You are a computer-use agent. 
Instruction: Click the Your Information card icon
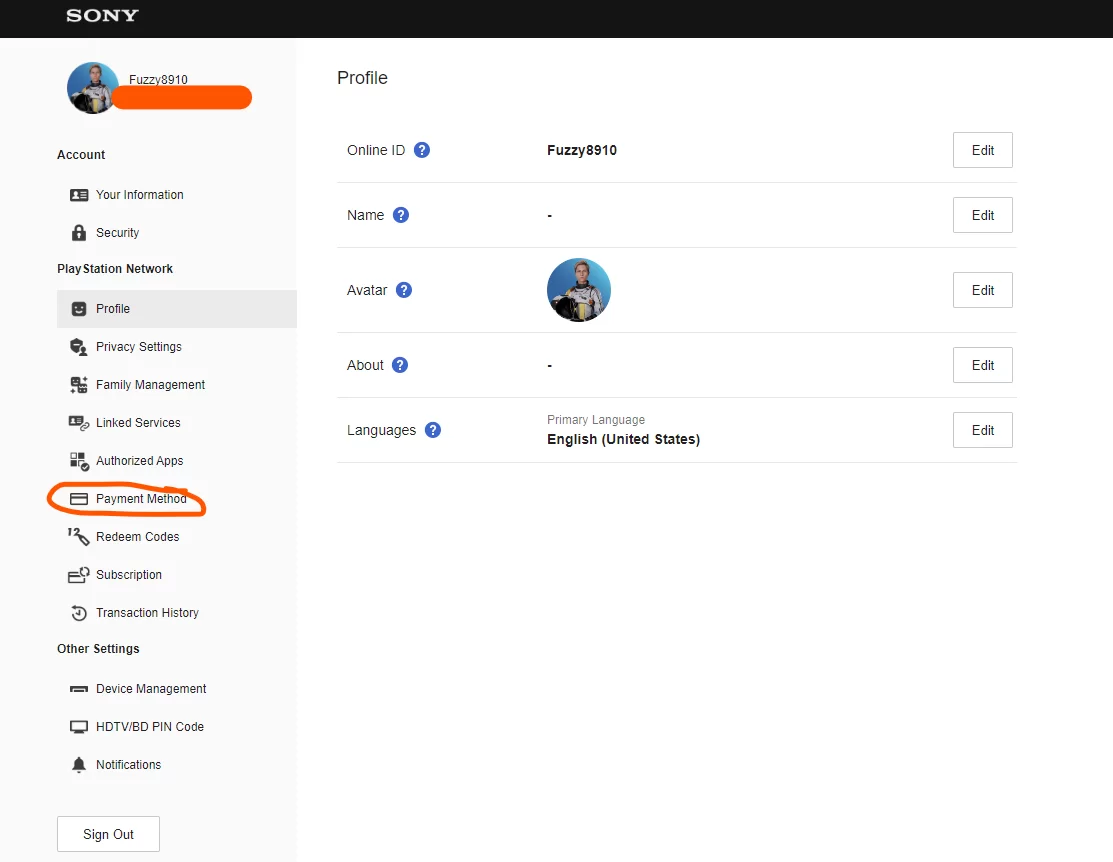(x=79, y=195)
